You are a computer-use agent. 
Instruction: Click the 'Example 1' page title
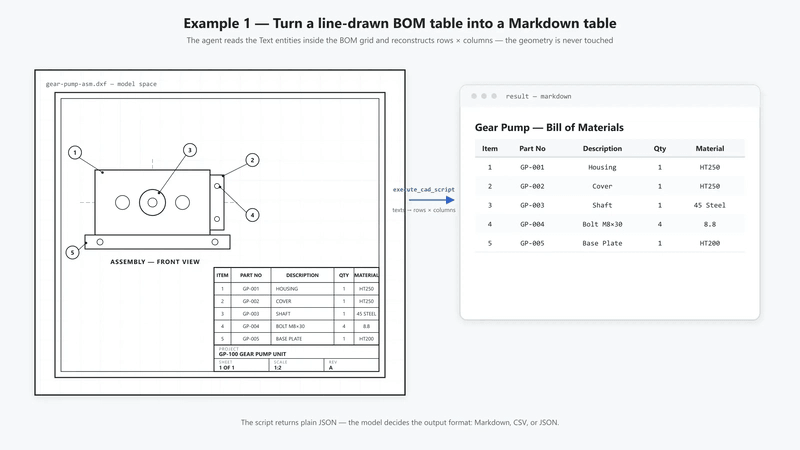coord(400,23)
